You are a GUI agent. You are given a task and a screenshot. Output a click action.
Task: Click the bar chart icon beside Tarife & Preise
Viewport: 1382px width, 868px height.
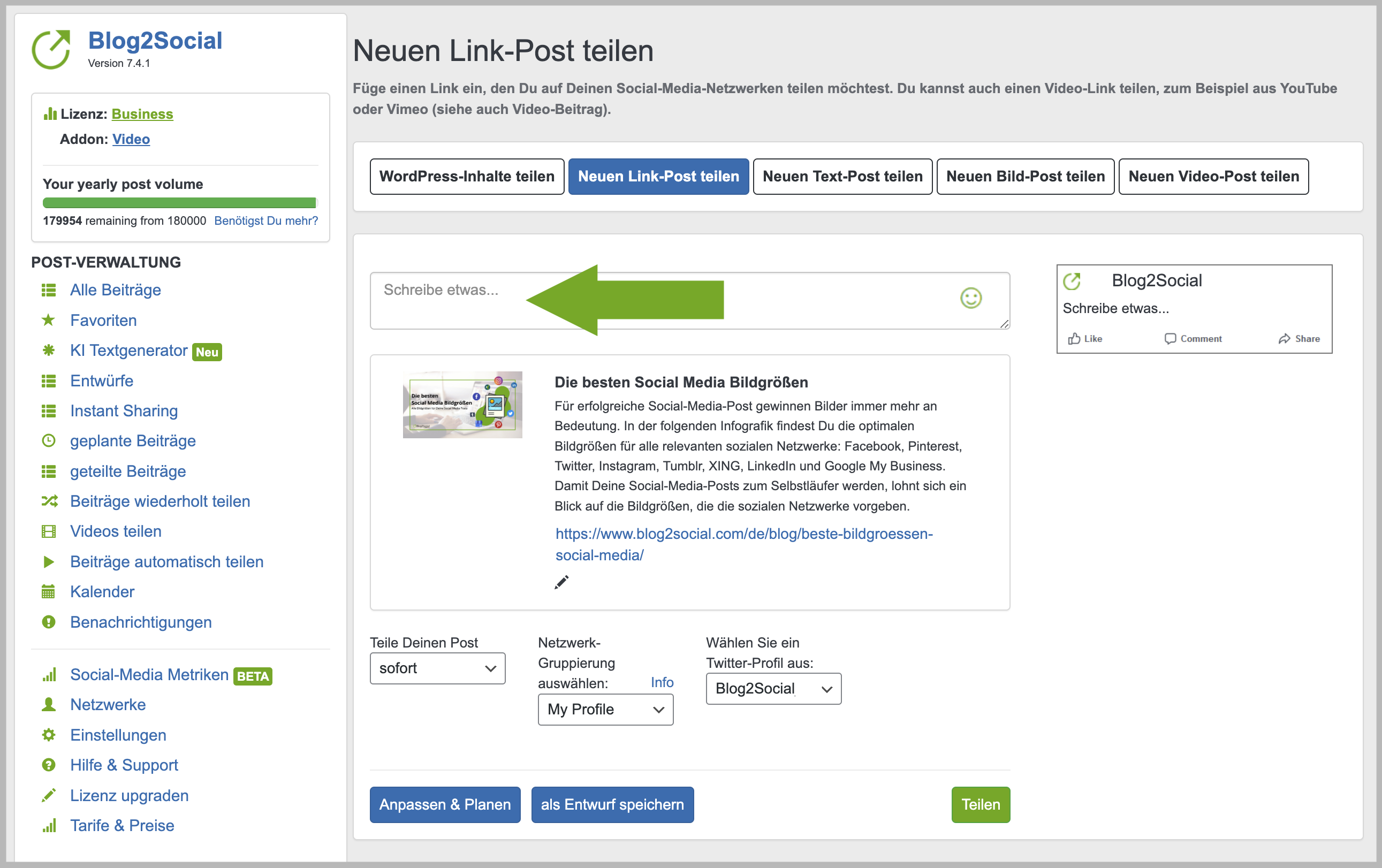[49, 826]
